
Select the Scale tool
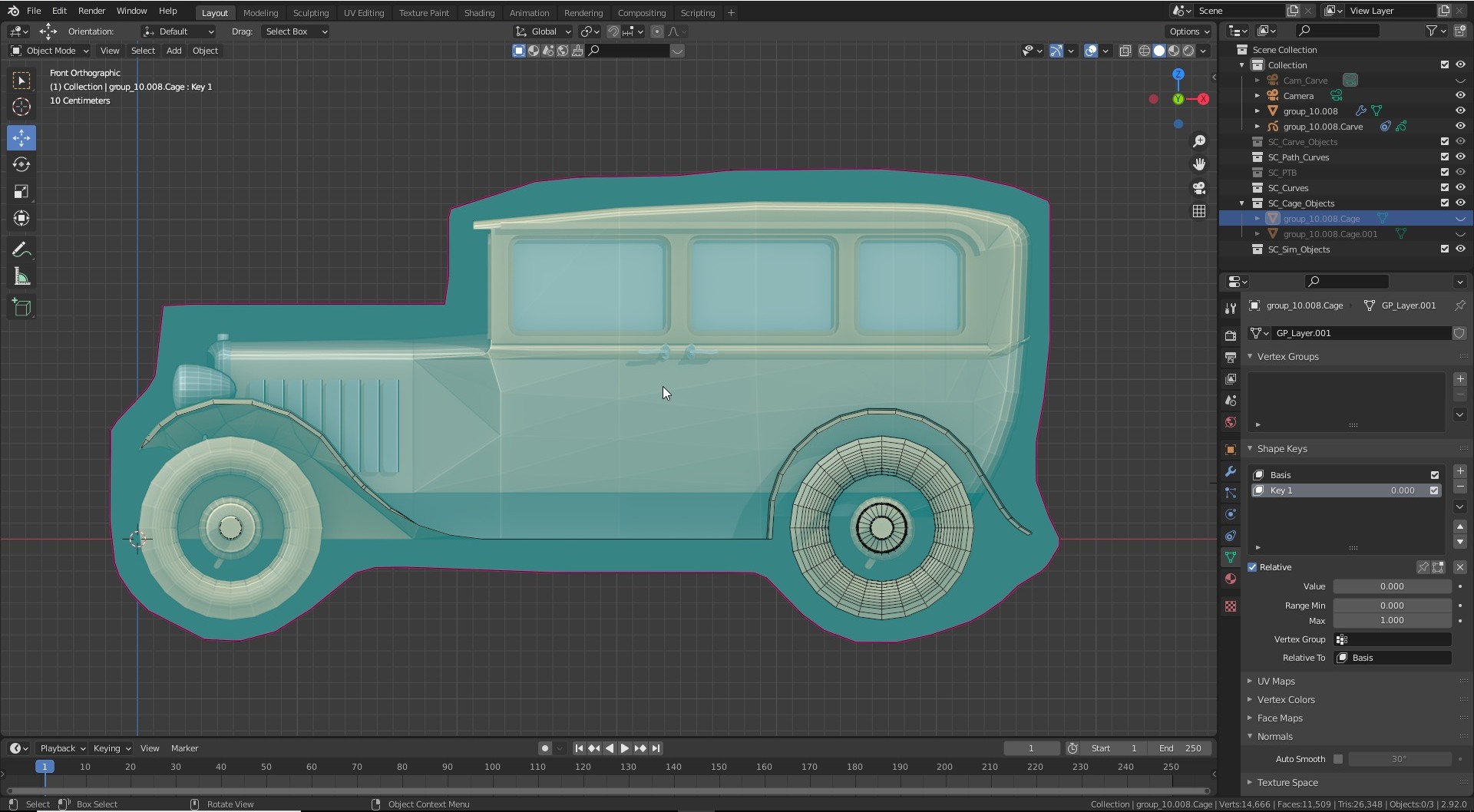tap(21, 192)
